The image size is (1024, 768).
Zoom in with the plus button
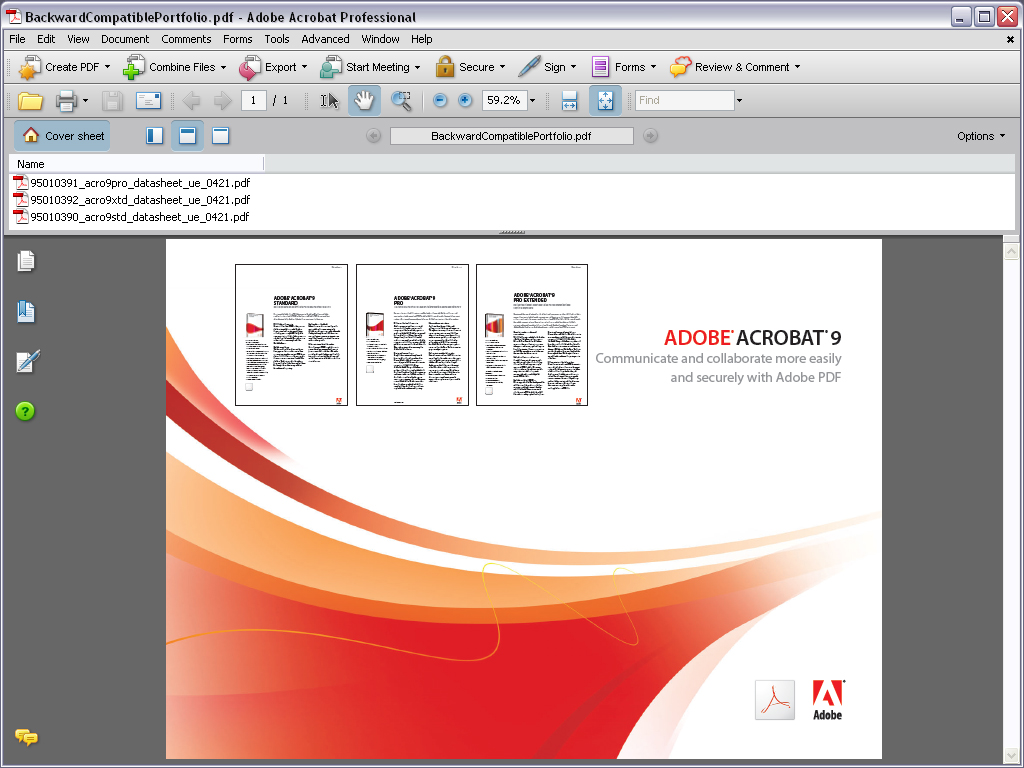click(x=465, y=100)
